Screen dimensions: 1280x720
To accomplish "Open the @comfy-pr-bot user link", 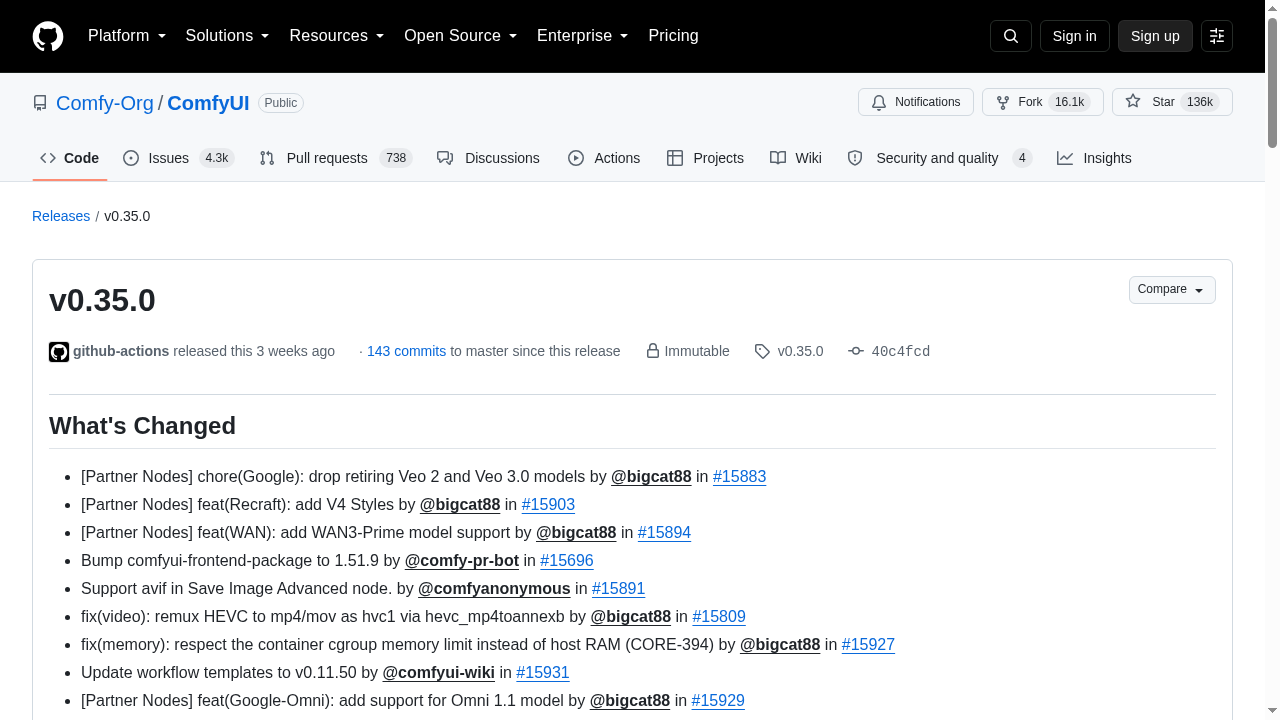I will tap(462, 561).
